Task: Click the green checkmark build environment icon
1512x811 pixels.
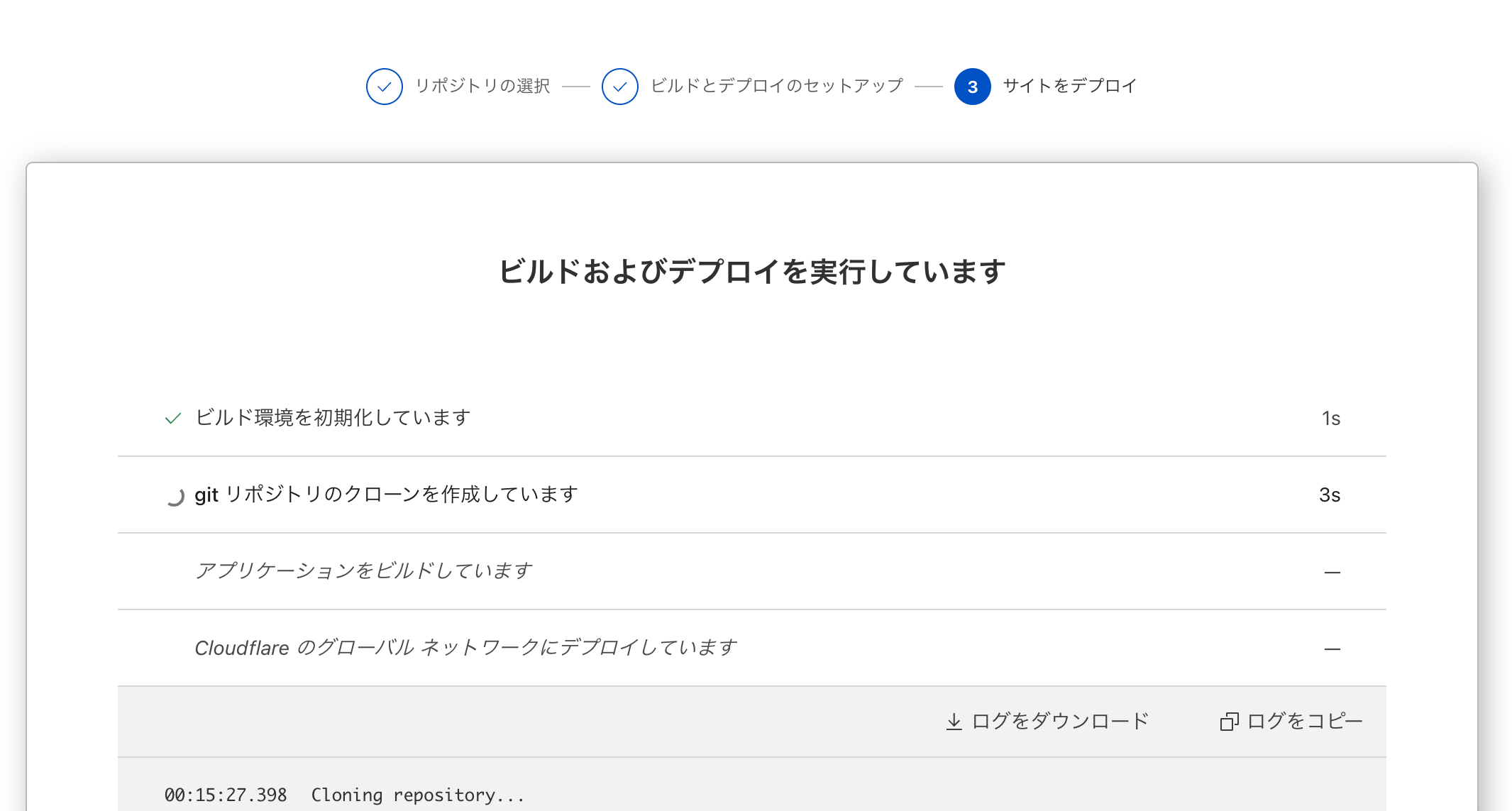Action: click(x=172, y=417)
